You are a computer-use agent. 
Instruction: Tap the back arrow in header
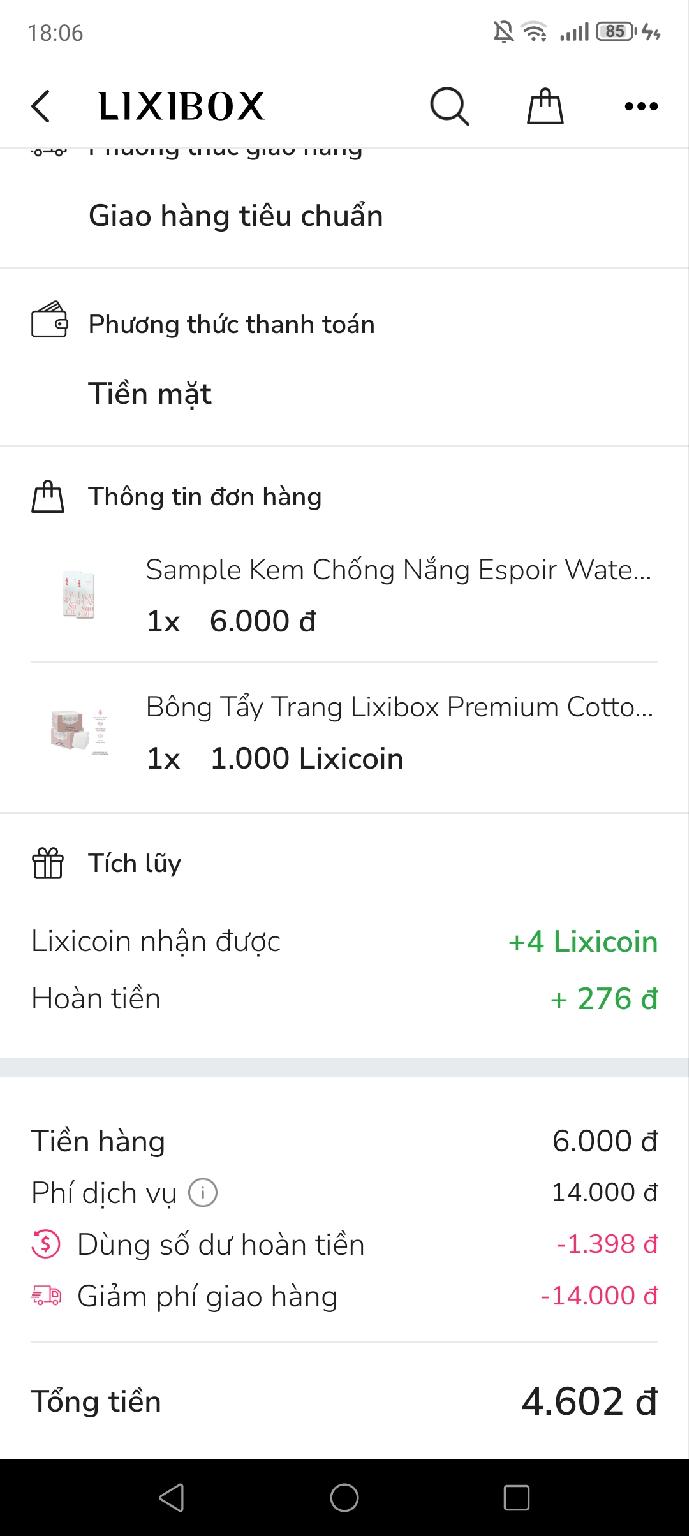tap(41, 106)
